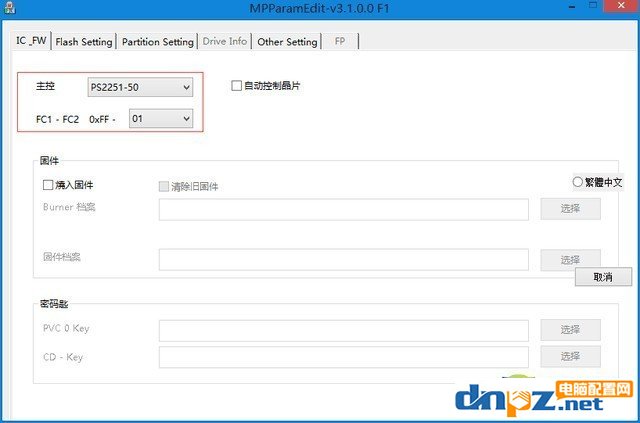640x423 pixels.
Task: Focus the PVC 0 Key input field
Action: tap(344, 331)
